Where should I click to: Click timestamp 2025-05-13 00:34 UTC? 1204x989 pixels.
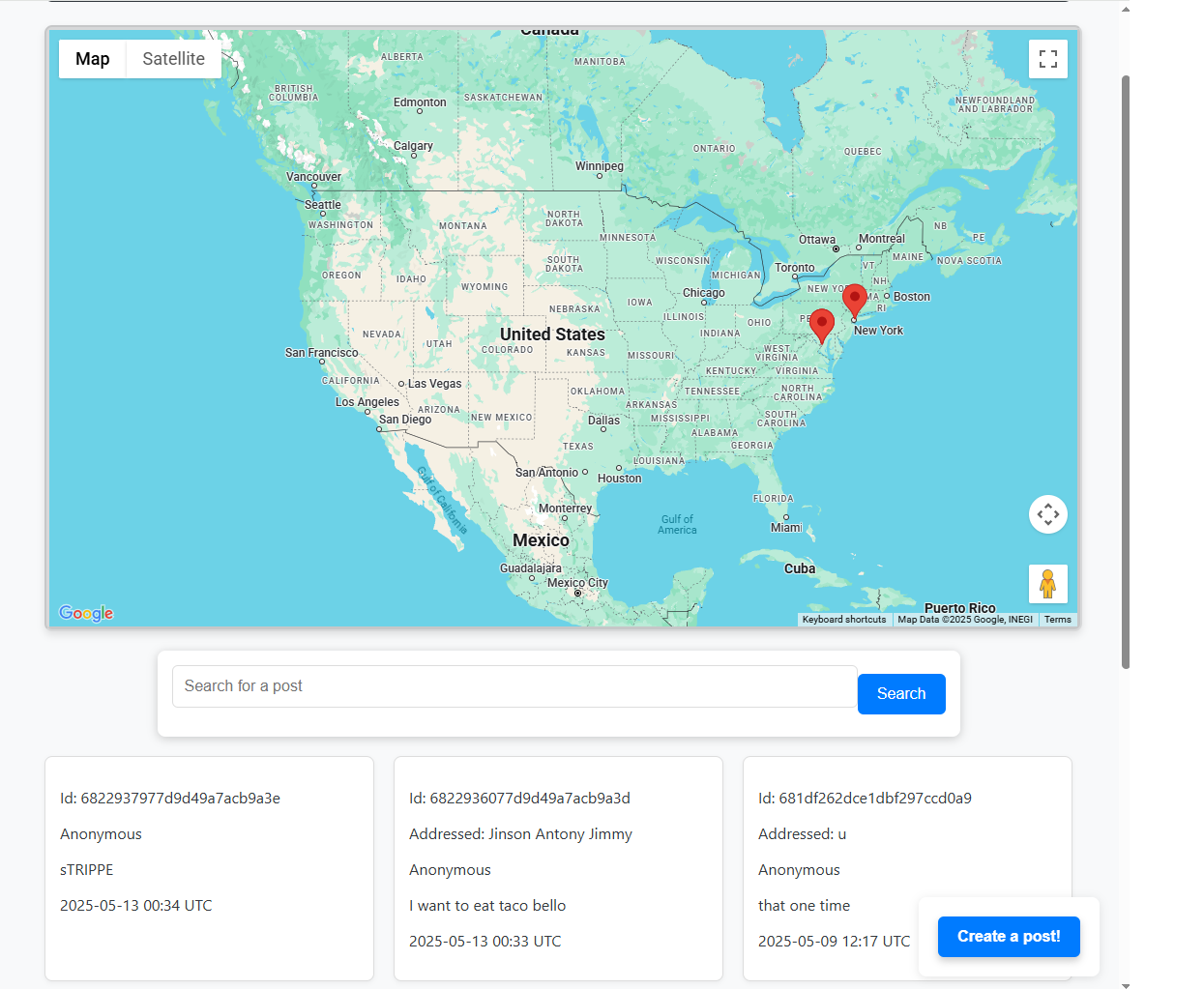(135, 906)
